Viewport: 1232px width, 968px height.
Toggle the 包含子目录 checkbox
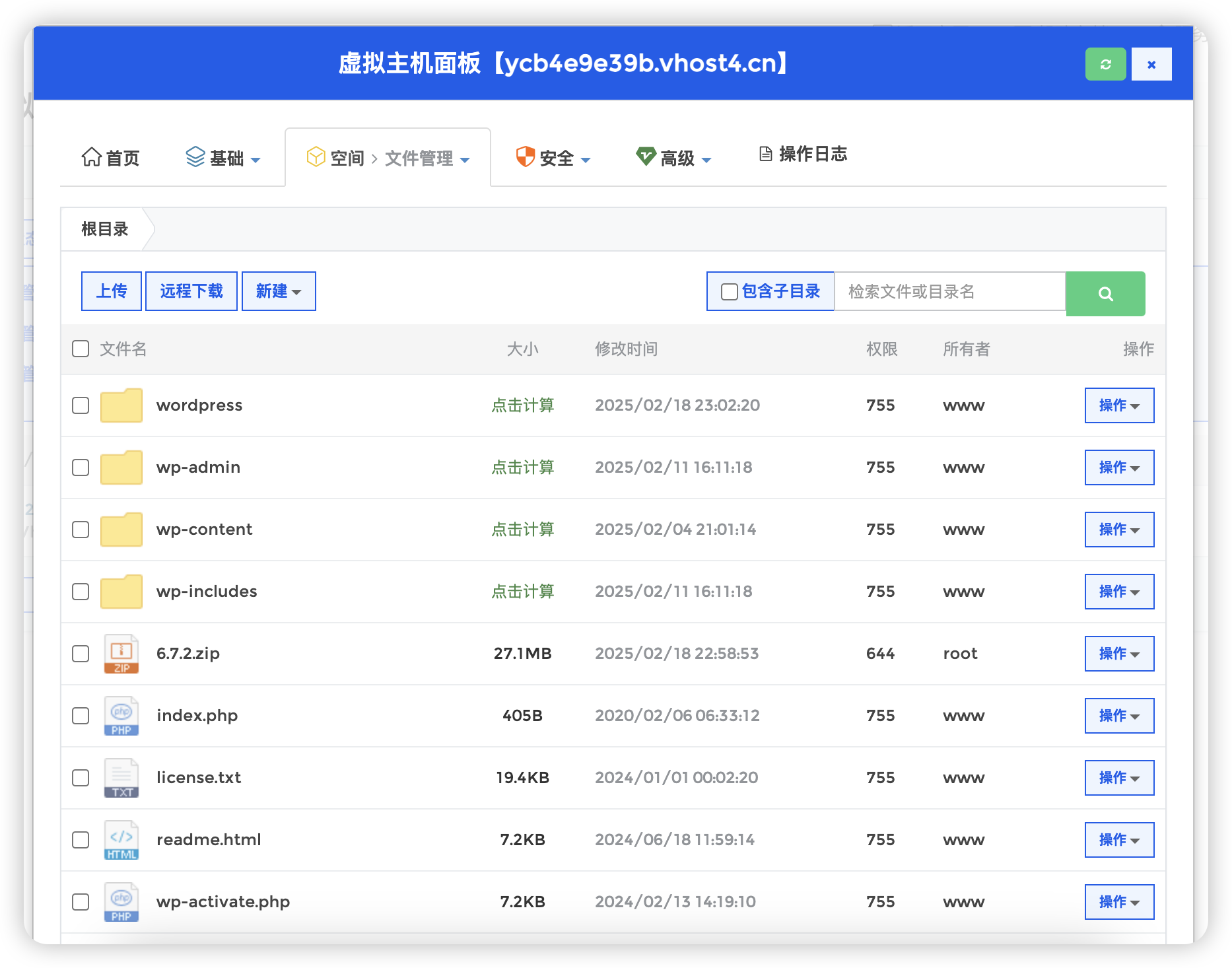(x=729, y=292)
